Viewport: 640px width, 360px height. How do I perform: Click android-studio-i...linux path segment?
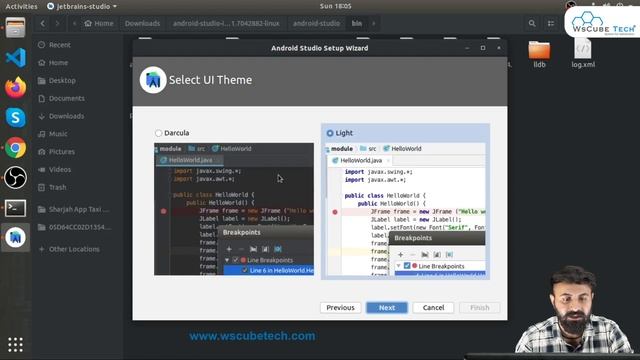point(226,24)
